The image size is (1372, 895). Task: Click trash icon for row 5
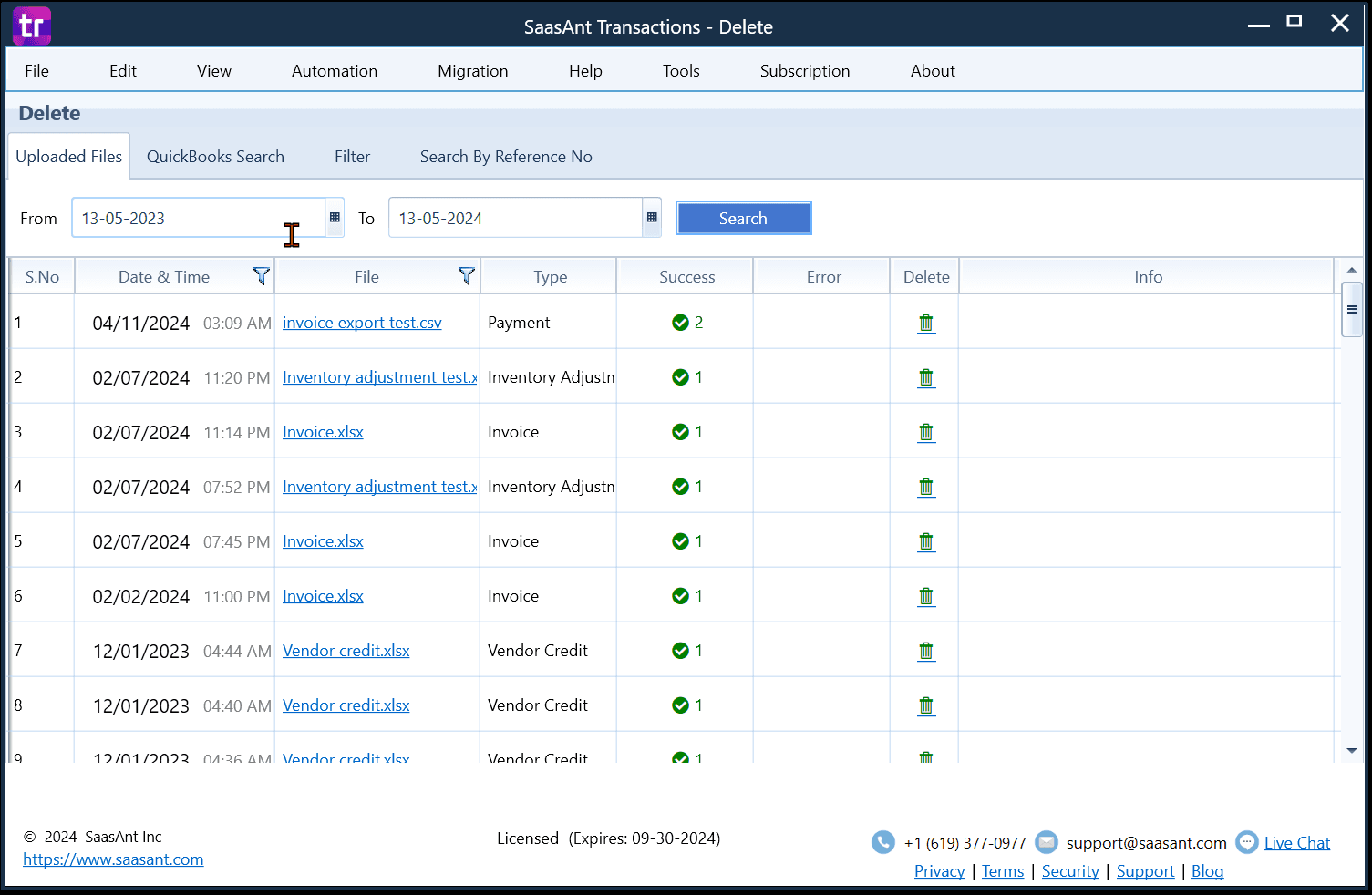click(x=926, y=541)
